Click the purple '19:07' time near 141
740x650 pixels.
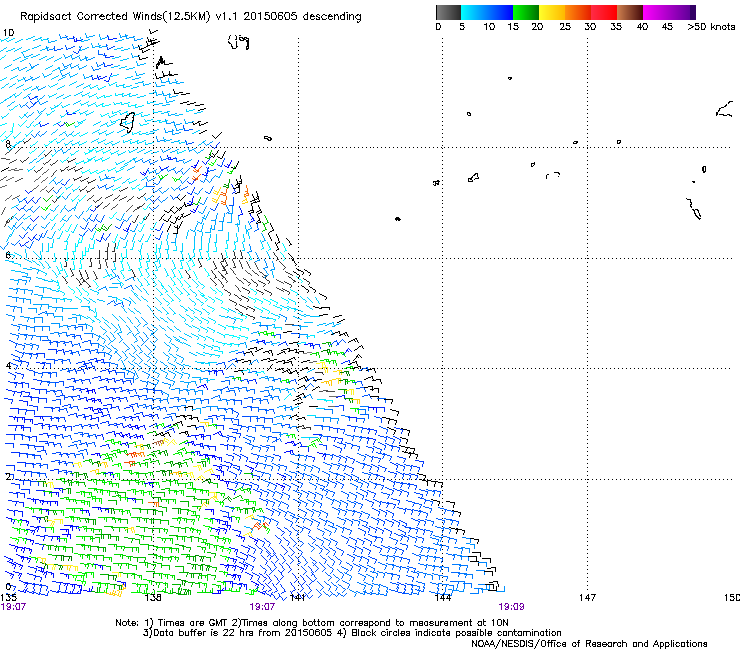pos(262,607)
